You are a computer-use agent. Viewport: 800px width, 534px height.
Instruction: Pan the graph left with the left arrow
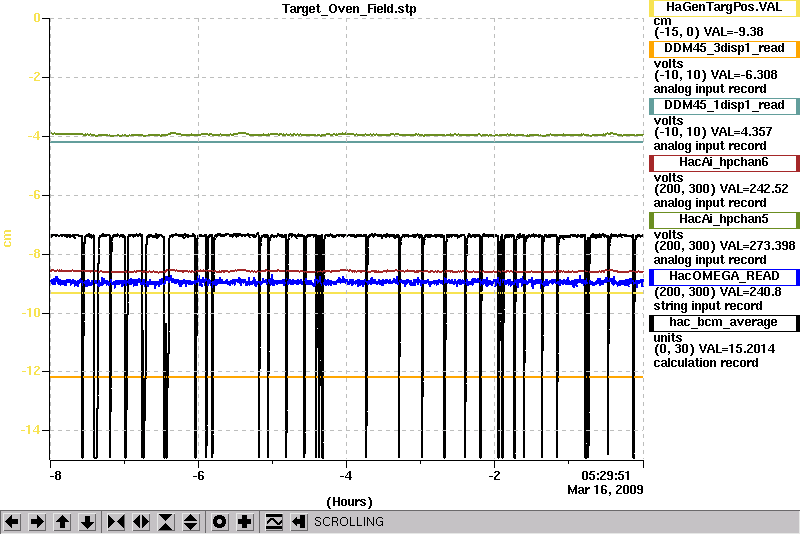12,522
